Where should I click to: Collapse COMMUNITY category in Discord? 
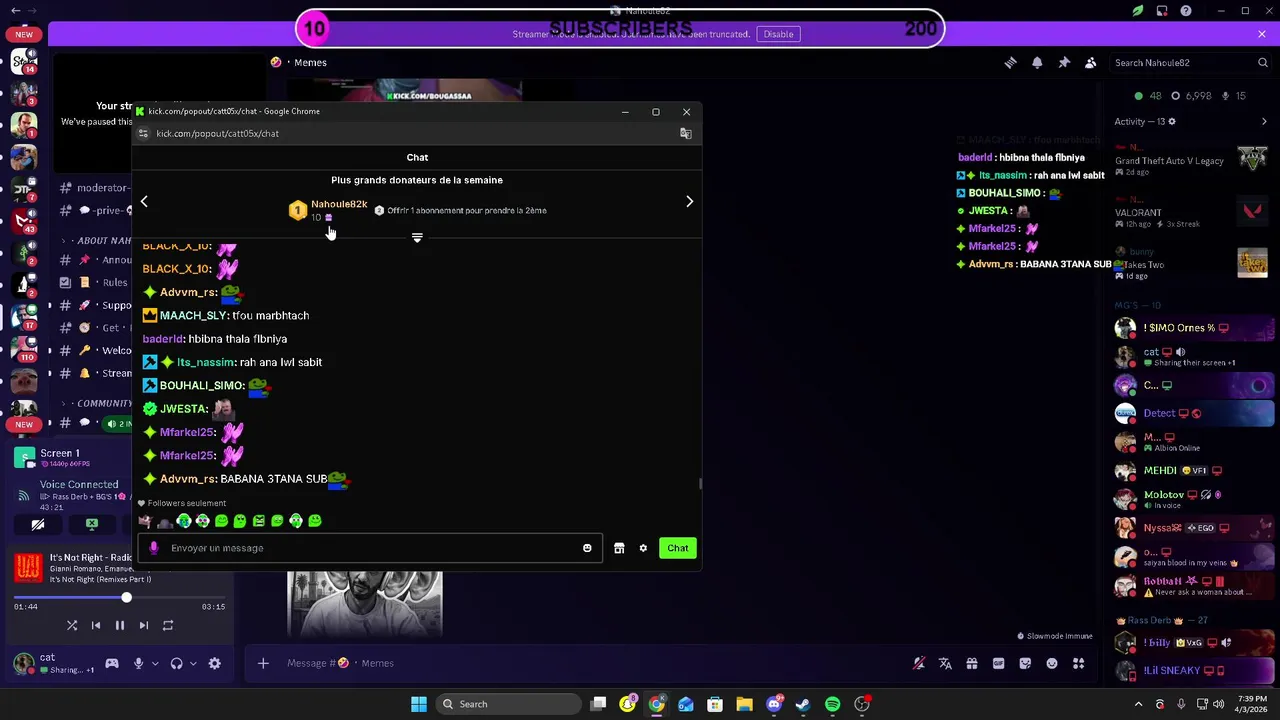pyautogui.click(x=96, y=404)
